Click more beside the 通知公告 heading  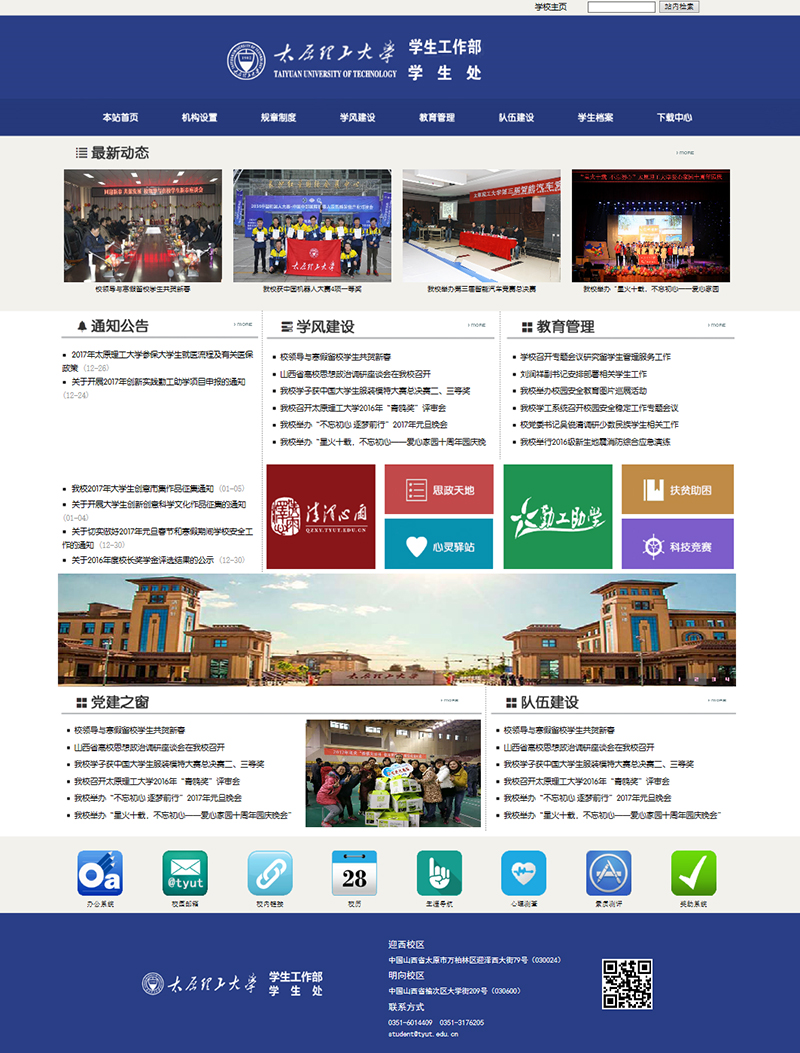243,324
